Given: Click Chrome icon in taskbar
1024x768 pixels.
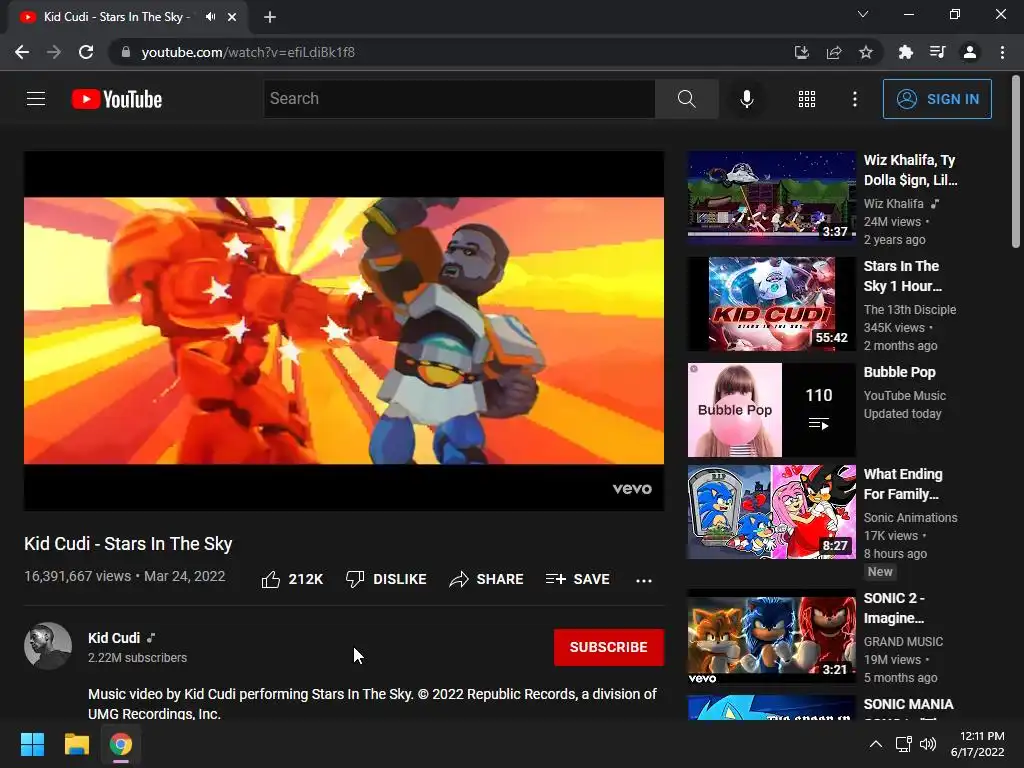Looking at the screenshot, I should tap(121, 744).
